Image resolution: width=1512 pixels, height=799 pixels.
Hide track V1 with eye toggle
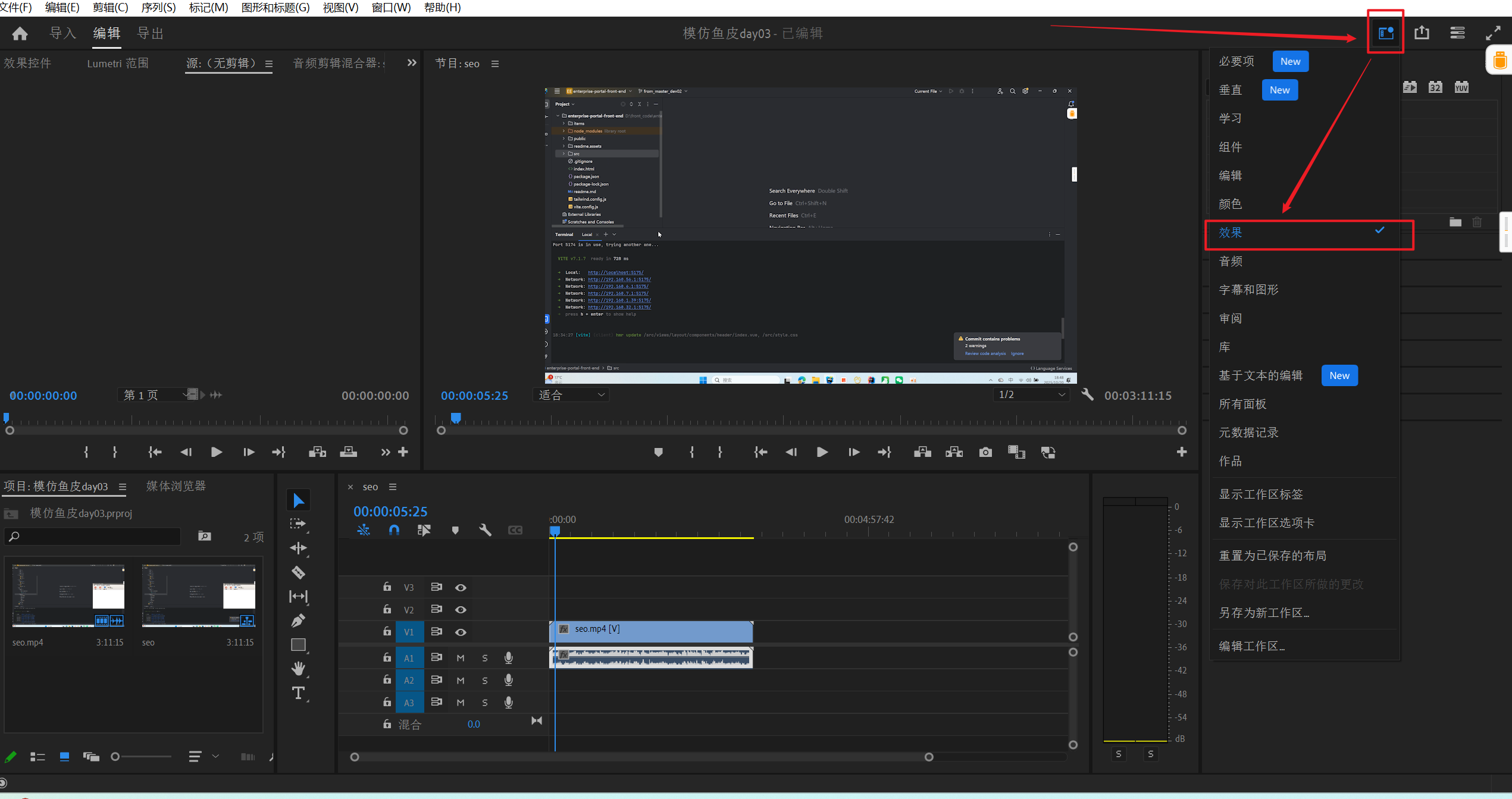[461, 632]
